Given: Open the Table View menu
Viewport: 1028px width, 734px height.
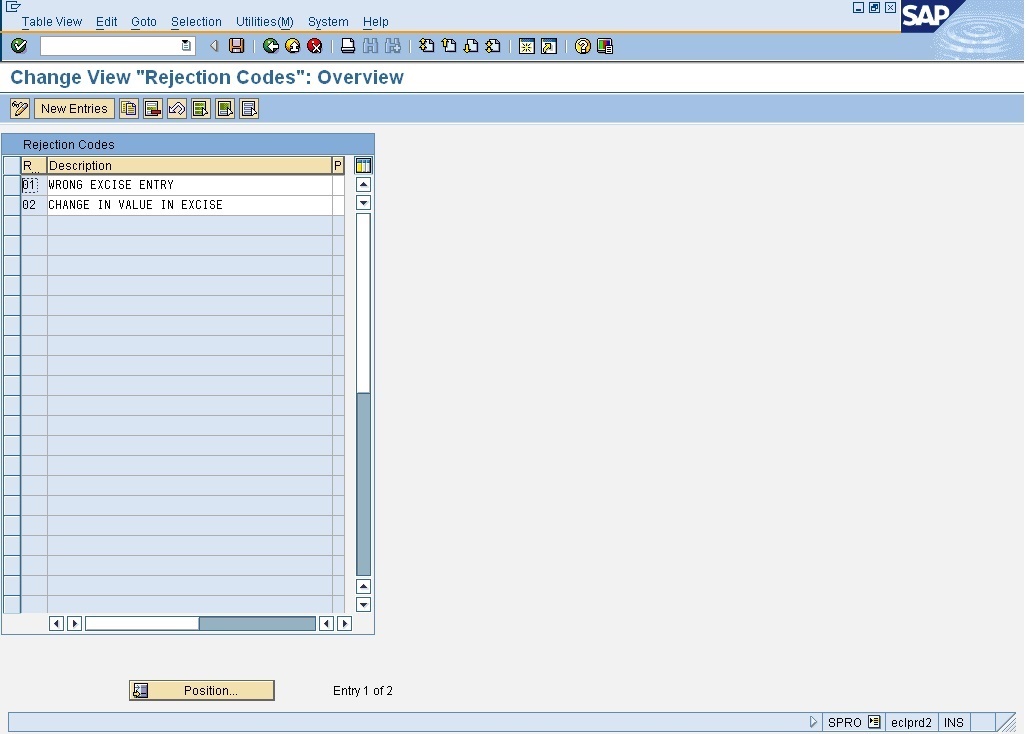Looking at the screenshot, I should tap(51, 21).
